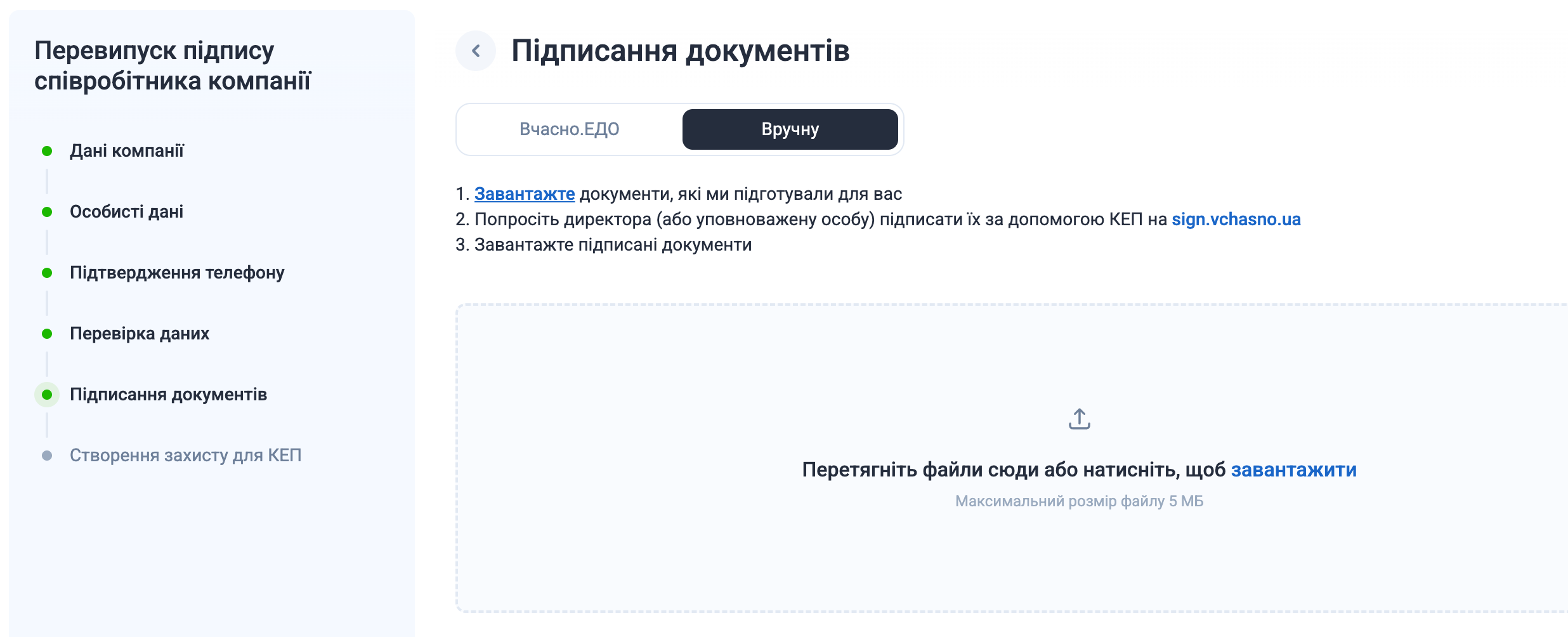Click the upload arrow icon in dropzone

[x=1079, y=419]
